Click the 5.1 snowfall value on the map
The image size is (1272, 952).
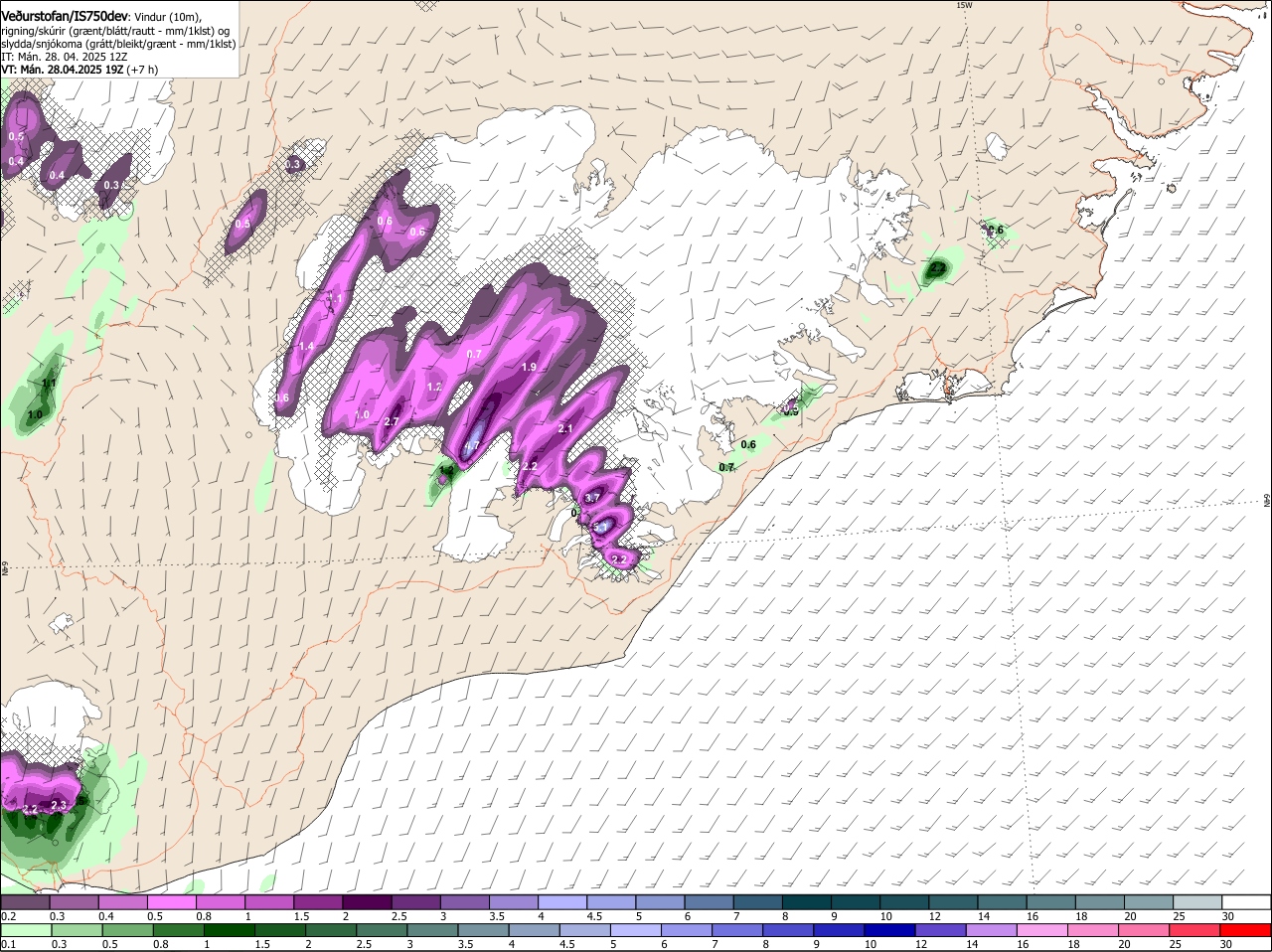coord(602,527)
